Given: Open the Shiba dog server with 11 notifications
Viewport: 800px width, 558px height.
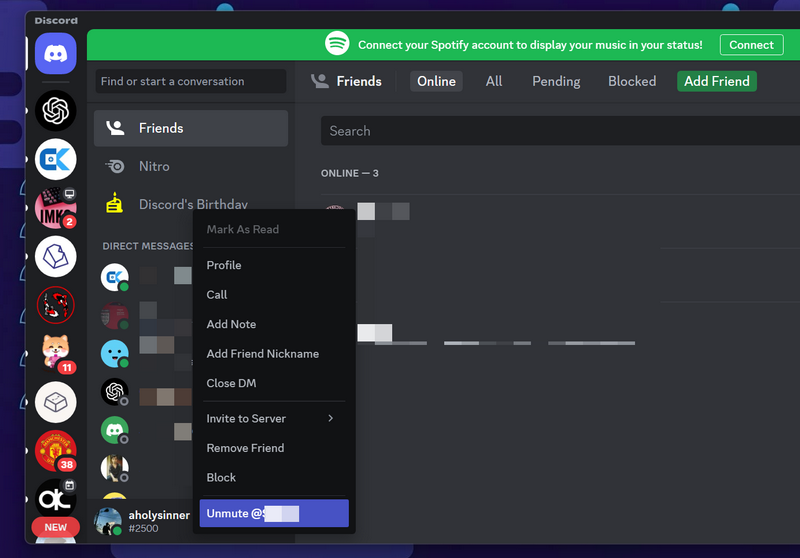Looking at the screenshot, I should (x=56, y=353).
